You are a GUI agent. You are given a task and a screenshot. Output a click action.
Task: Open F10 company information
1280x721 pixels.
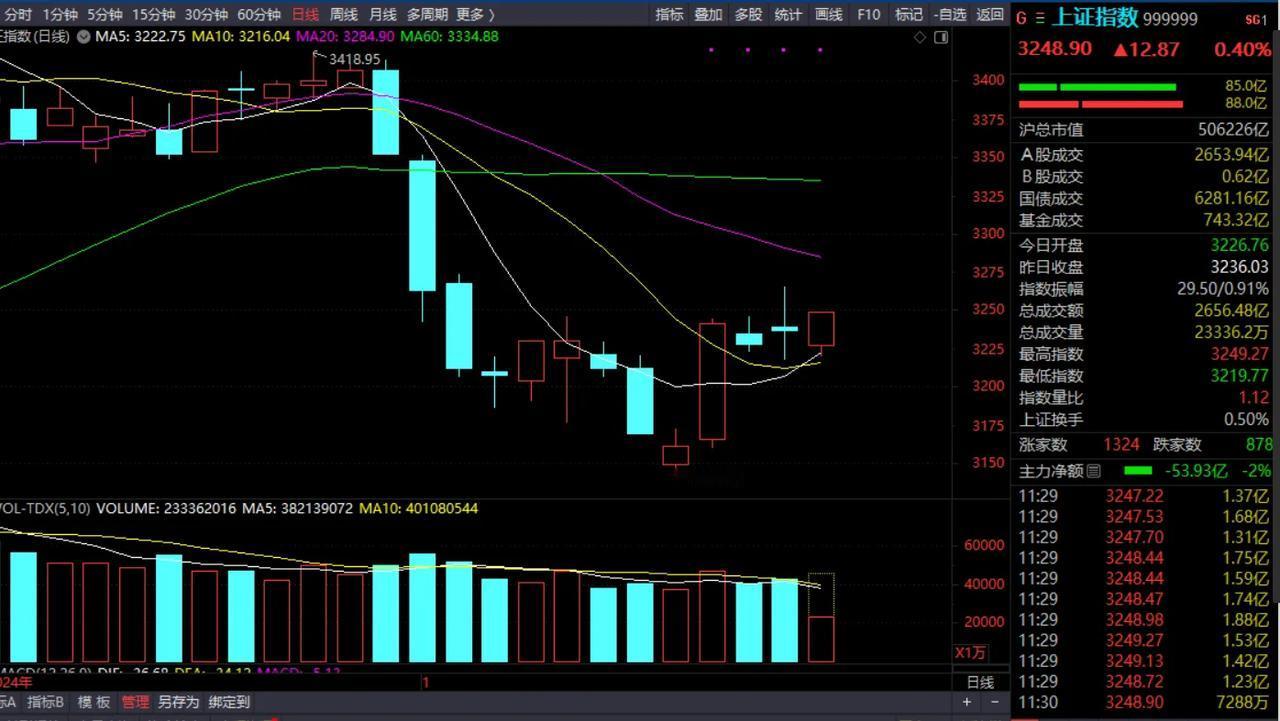pos(869,14)
